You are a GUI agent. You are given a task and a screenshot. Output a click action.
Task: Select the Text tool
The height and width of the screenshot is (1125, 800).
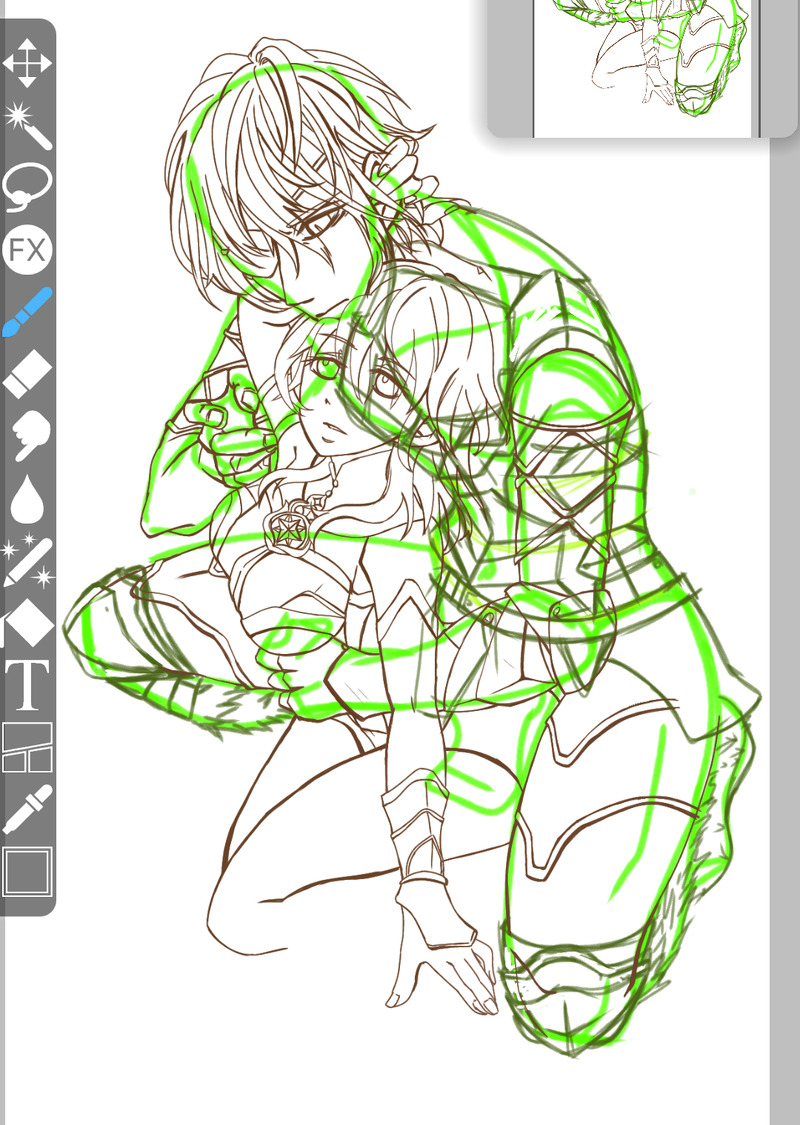27,684
